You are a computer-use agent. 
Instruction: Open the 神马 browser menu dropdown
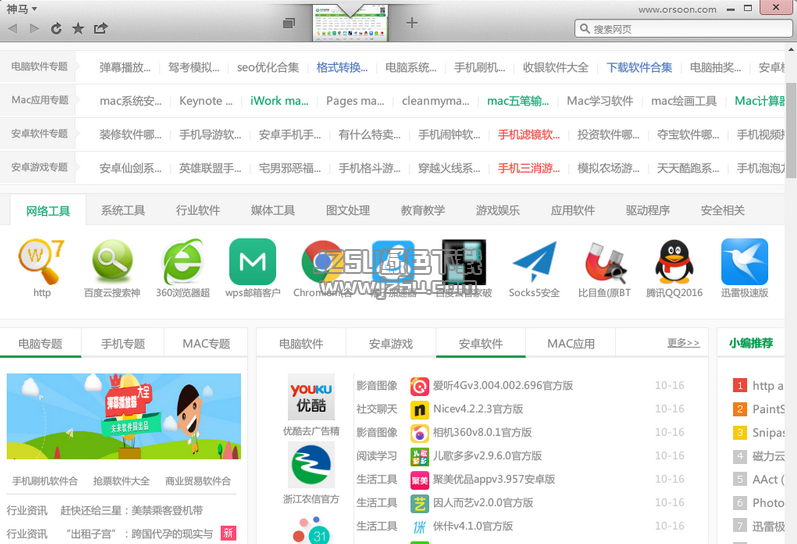[x=22, y=9]
